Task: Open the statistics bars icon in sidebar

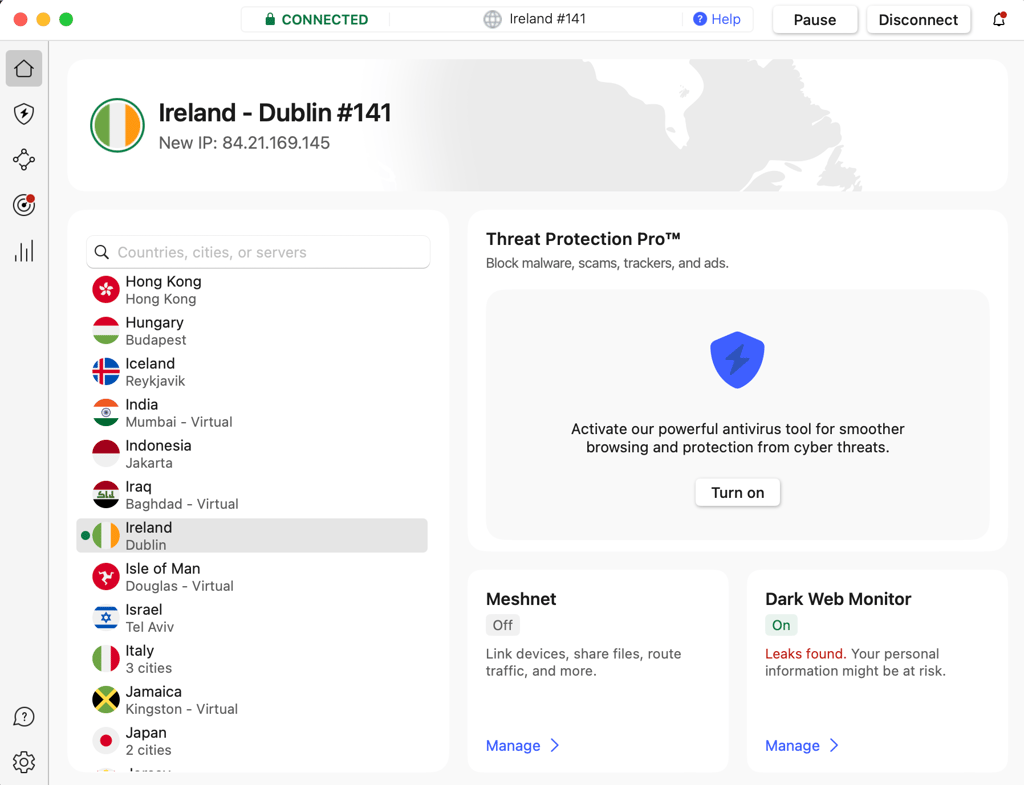Action: [24, 251]
